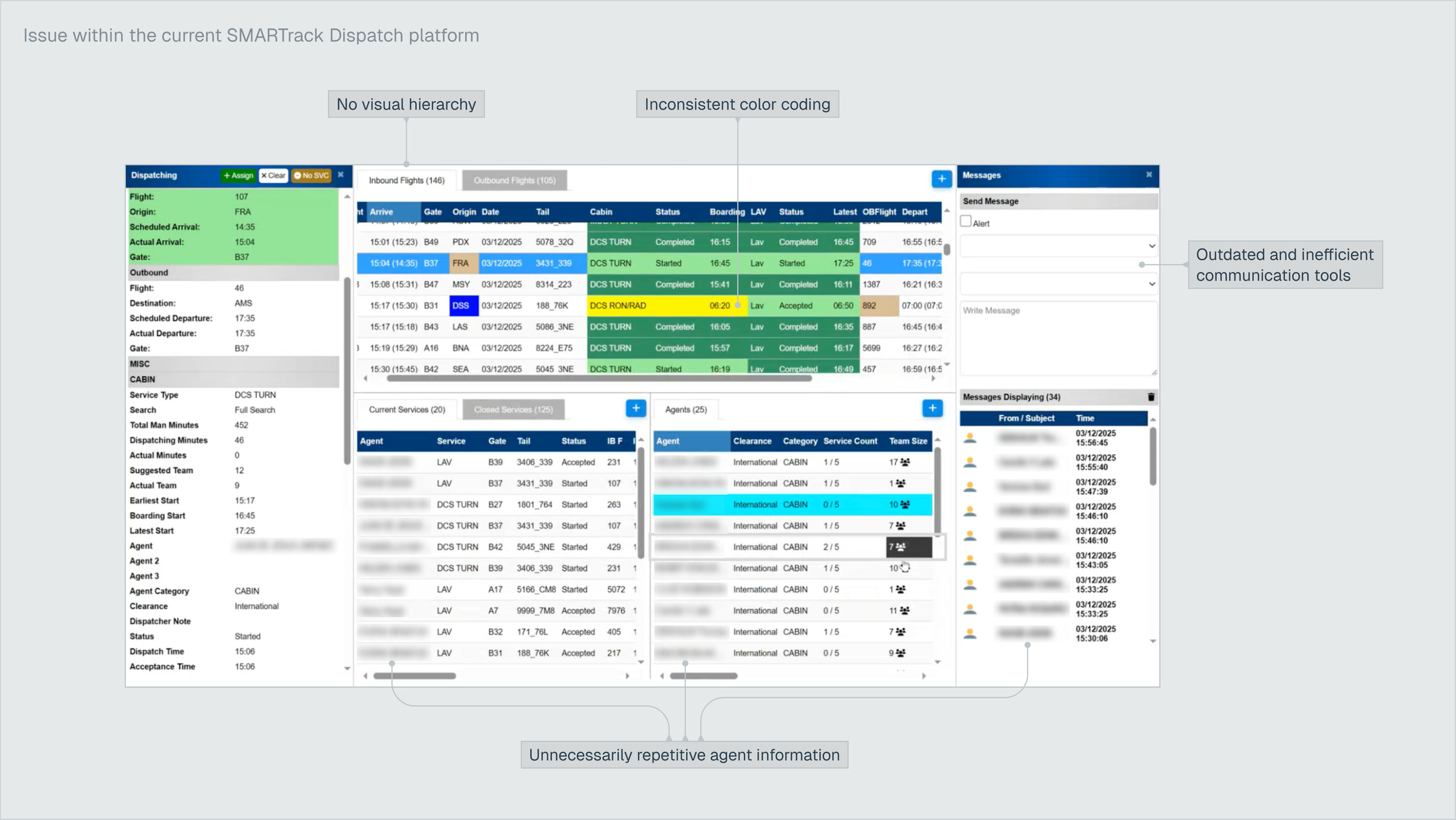Image resolution: width=1456 pixels, height=820 pixels.
Task: Click the Clearance column header in Agents
Action: coord(752,441)
